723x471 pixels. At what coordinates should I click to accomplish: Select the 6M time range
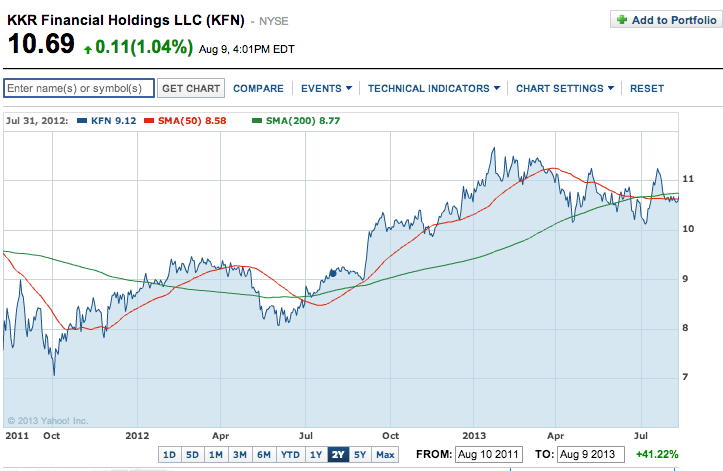coord(264,455)
